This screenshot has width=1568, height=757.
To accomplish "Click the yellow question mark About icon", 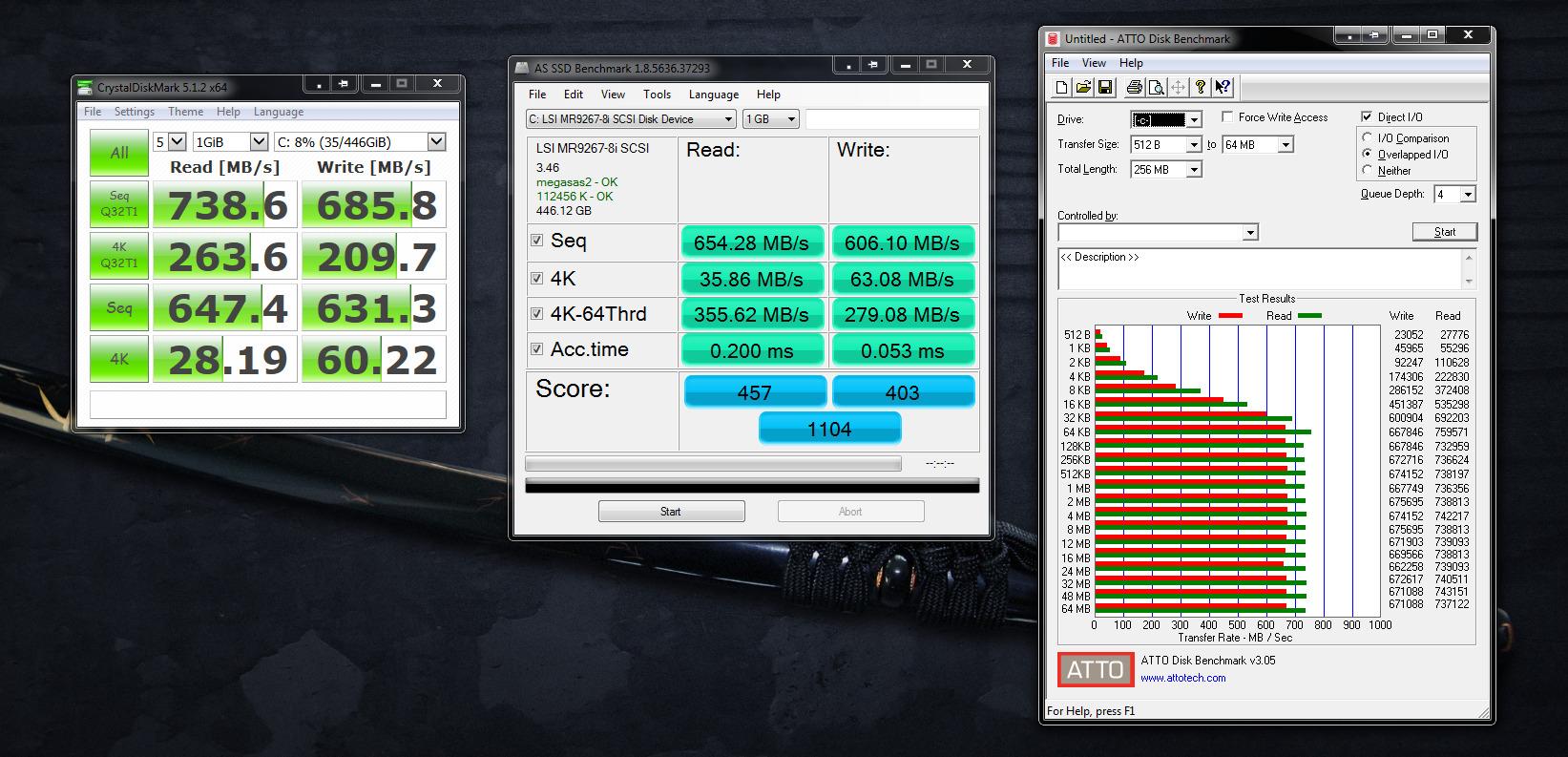I will 1201,88.
